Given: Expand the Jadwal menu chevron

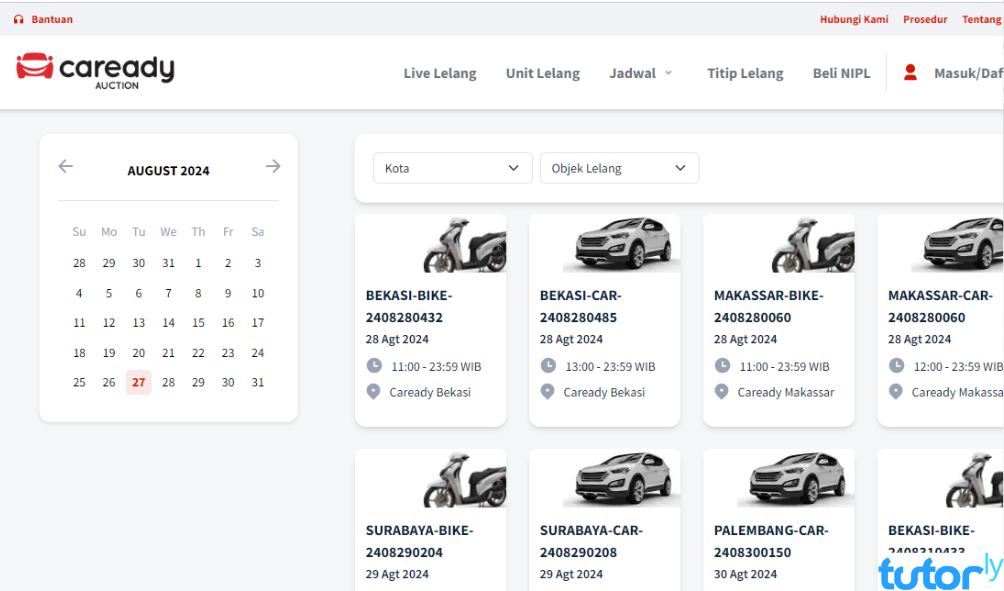Looking at the screenshot, I should click(x=668, y=73).
